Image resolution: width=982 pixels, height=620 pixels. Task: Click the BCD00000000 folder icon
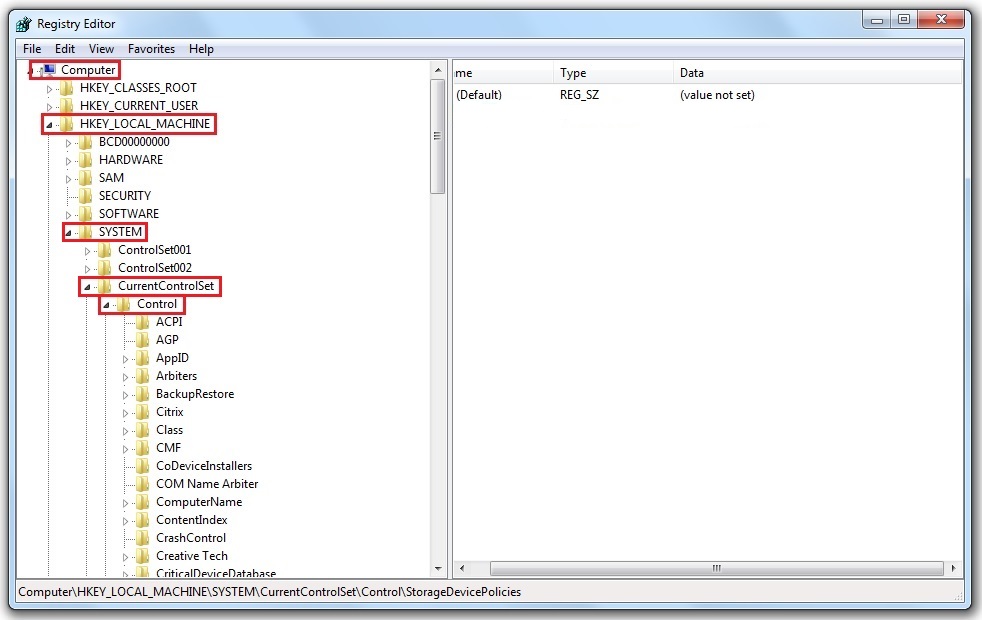[86, 142]
